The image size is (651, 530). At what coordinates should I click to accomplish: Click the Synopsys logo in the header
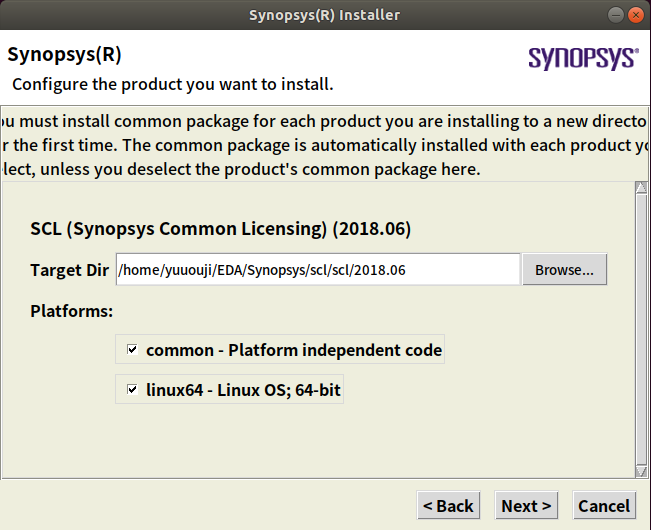coord(583,57)
